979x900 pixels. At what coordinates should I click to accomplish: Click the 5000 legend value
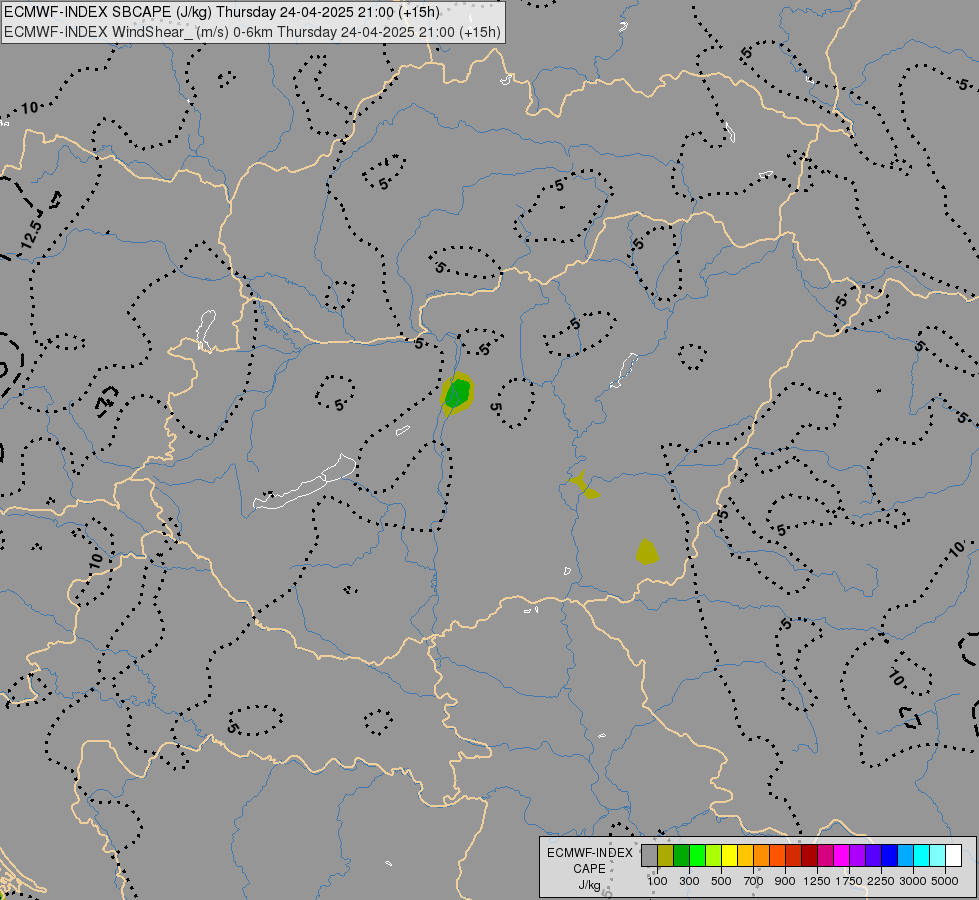[945, 881]
